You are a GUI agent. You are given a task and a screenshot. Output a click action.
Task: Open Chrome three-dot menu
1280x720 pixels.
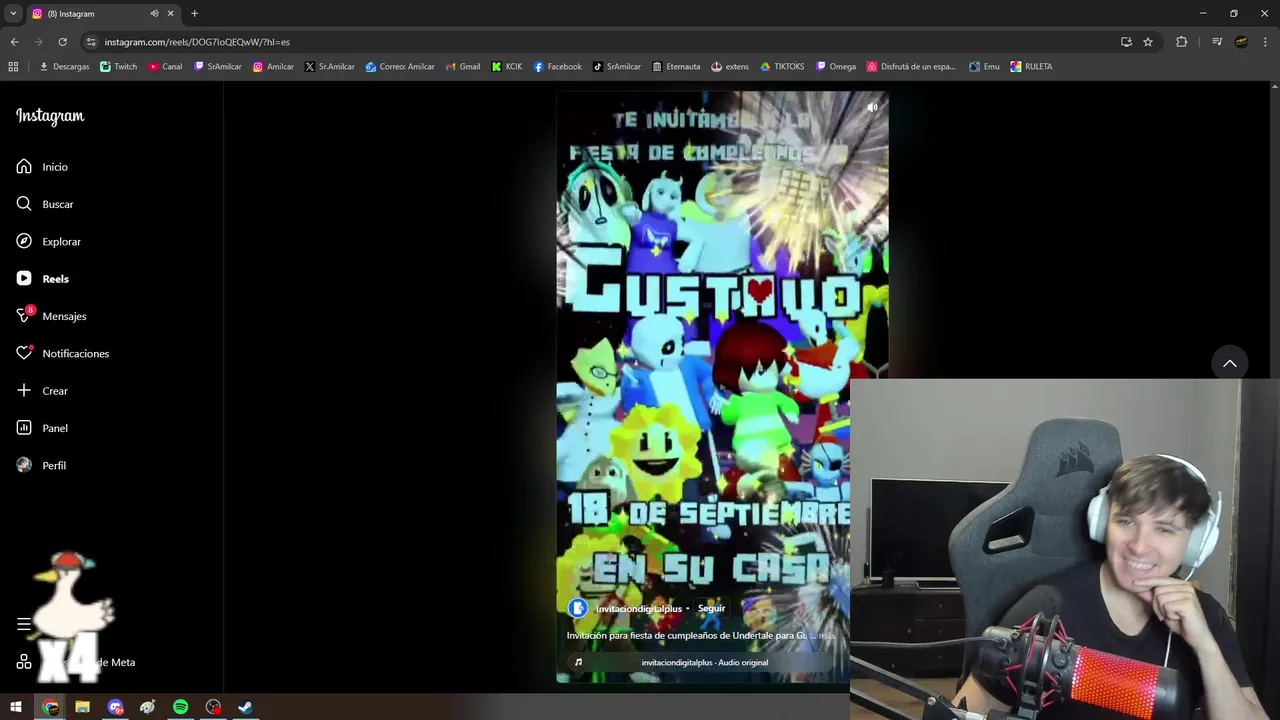[1266, 42]
